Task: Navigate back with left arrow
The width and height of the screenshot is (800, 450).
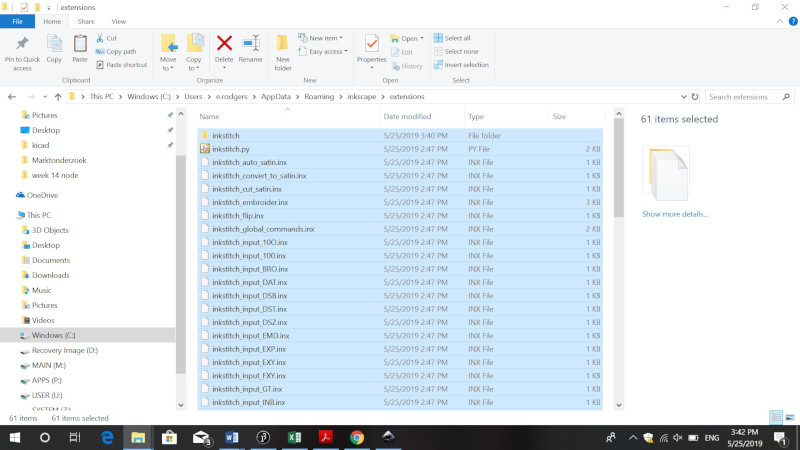Action: (x=12, y=96)
